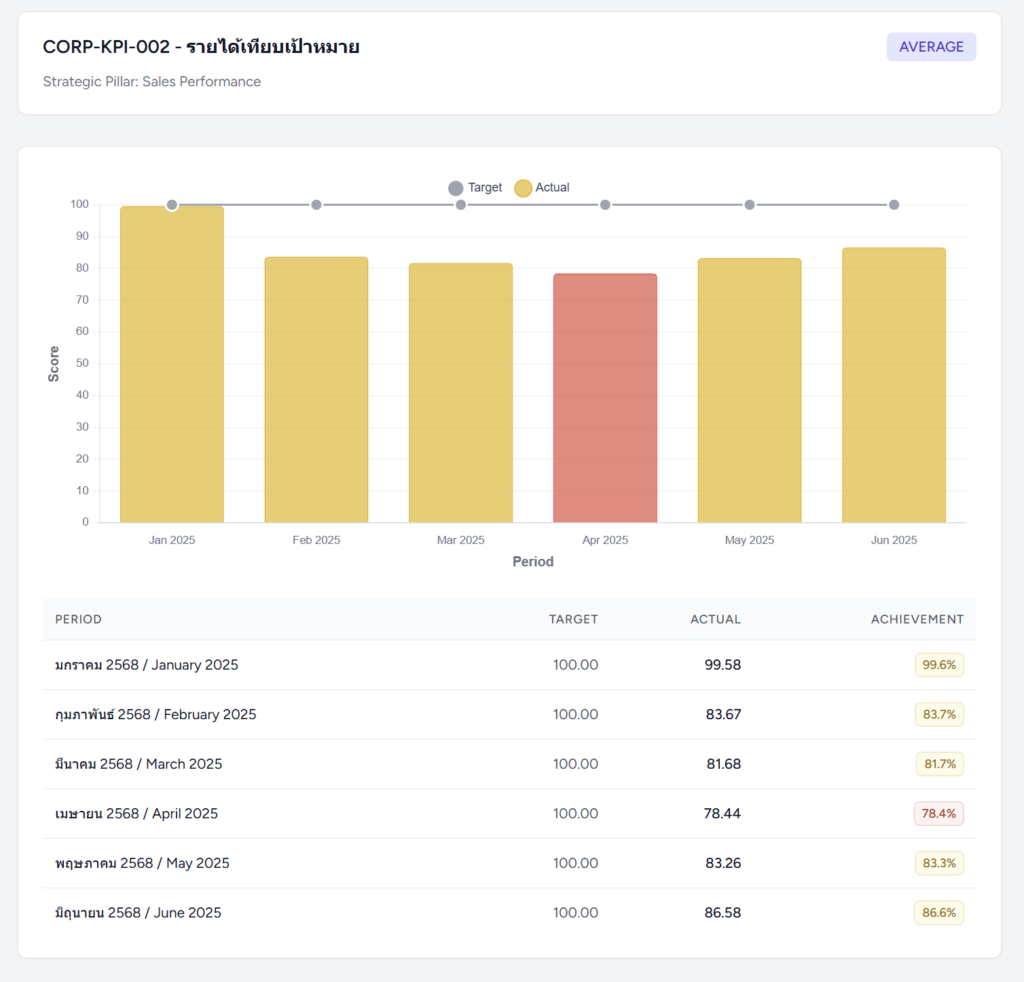Click the AVERAGE status badge
The height and width of the screenshot is (982, 1024).
[930, 47]
